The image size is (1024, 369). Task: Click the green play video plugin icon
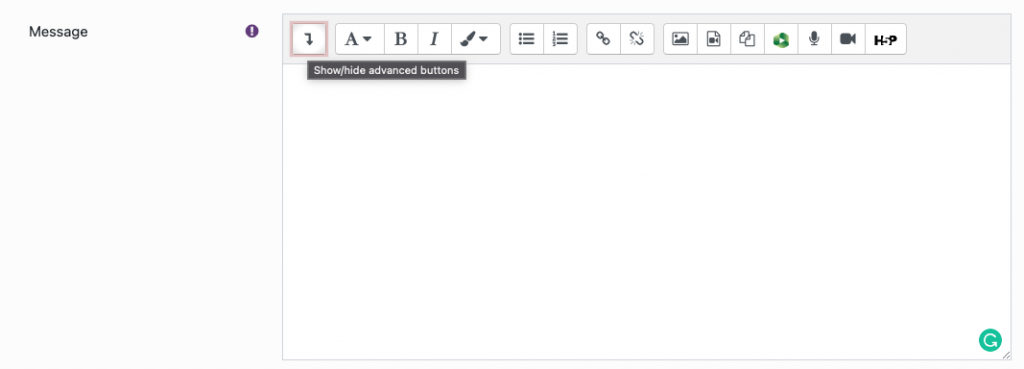781,39
